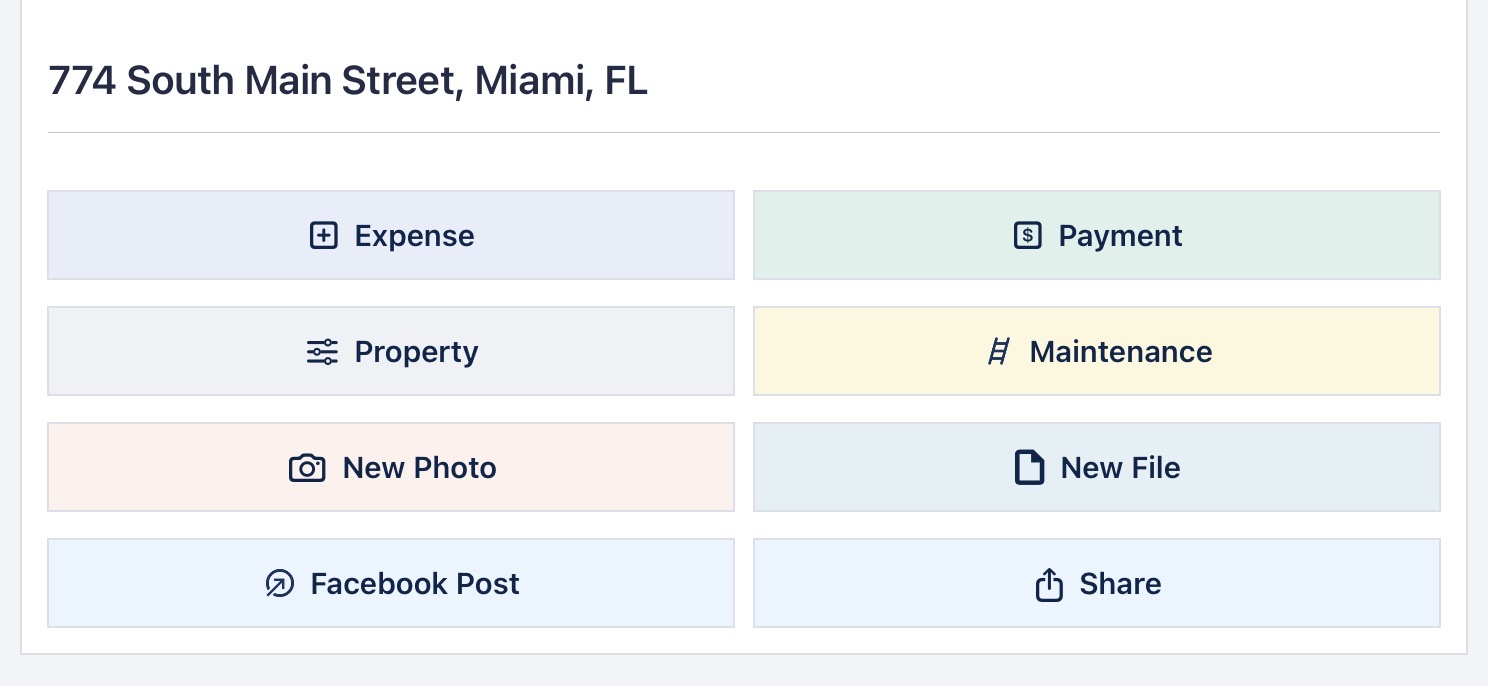Click the sliders icon next to Property
Image resolution: width=1488 pixels, height=686 pixels.
click(x=322, y=352)
